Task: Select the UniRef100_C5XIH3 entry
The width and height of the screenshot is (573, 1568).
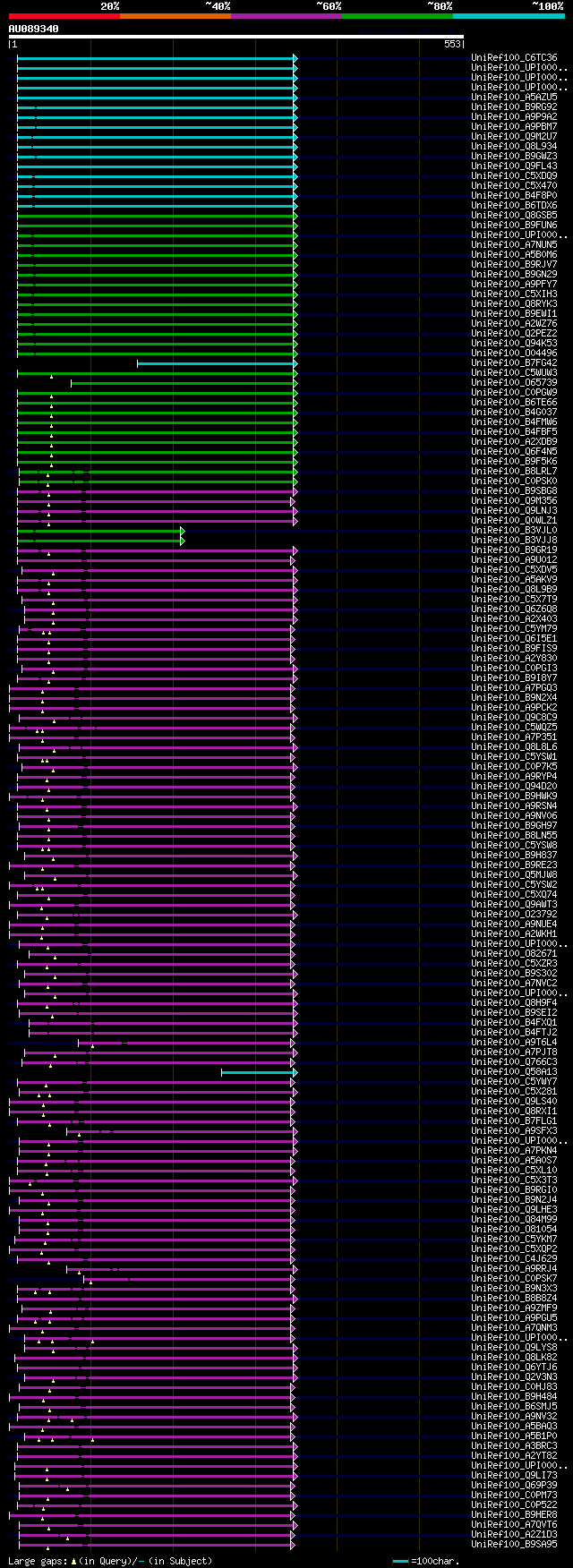Action: [x=514, y=294]
